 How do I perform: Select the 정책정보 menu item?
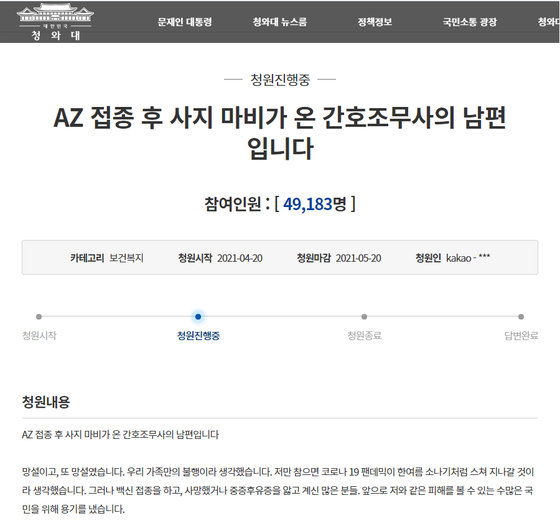375,22
